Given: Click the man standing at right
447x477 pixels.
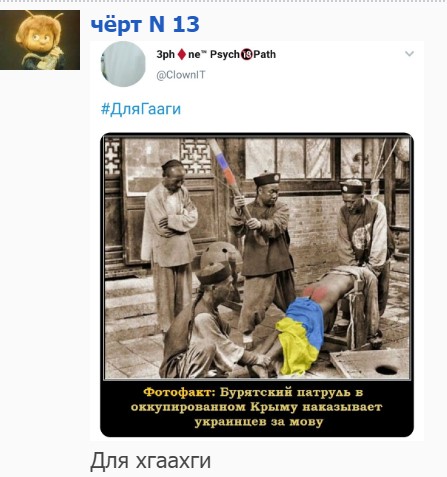Looking at the screenshot, I should click(363, 247).
